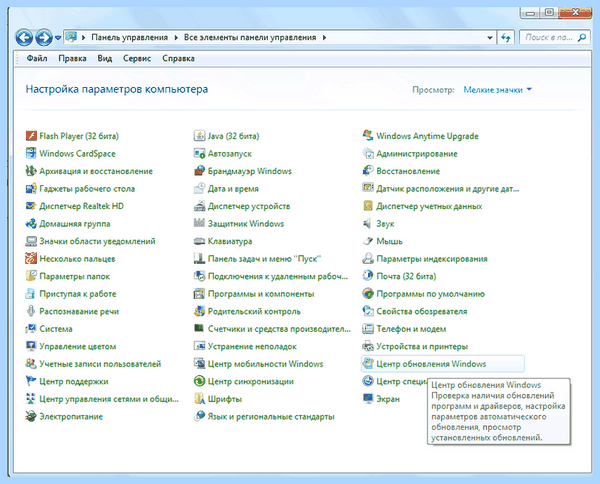Screen dimensions: 600x484
Task: Open Система link
Action: coord(56,329)
